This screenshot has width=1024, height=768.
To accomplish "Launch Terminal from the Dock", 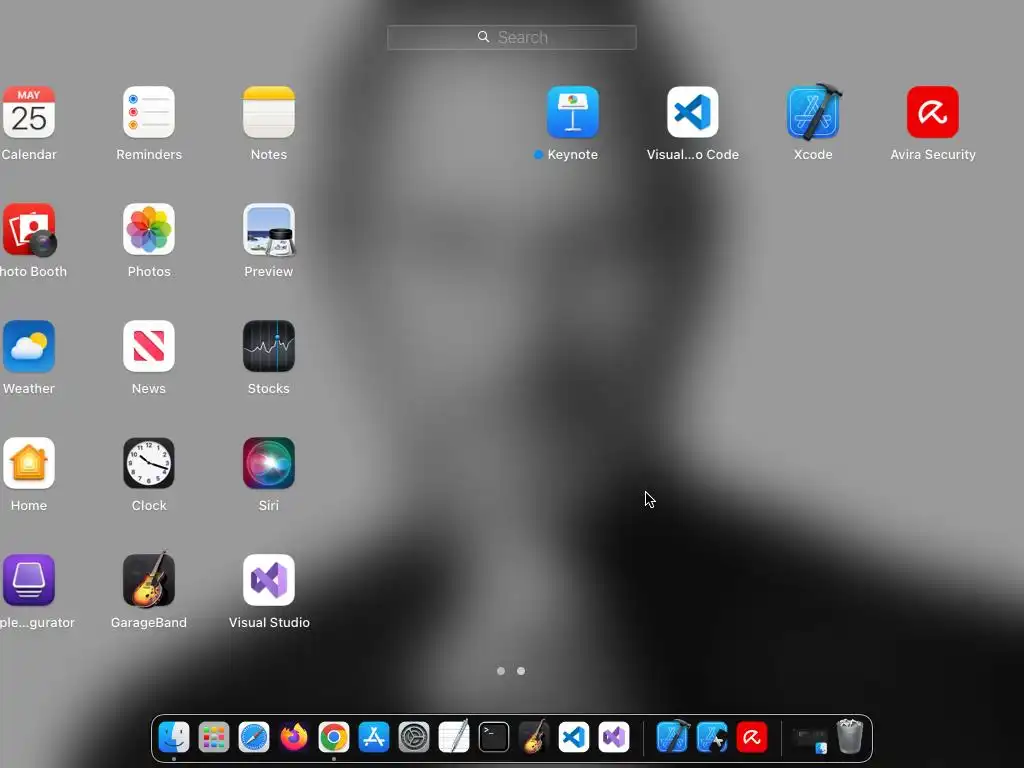I will point(494,737).
